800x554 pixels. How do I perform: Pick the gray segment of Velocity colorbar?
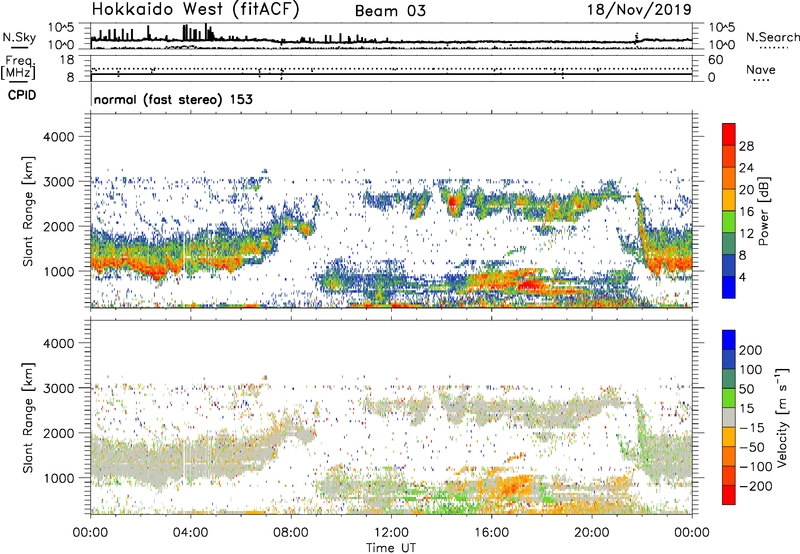[729, 417]
